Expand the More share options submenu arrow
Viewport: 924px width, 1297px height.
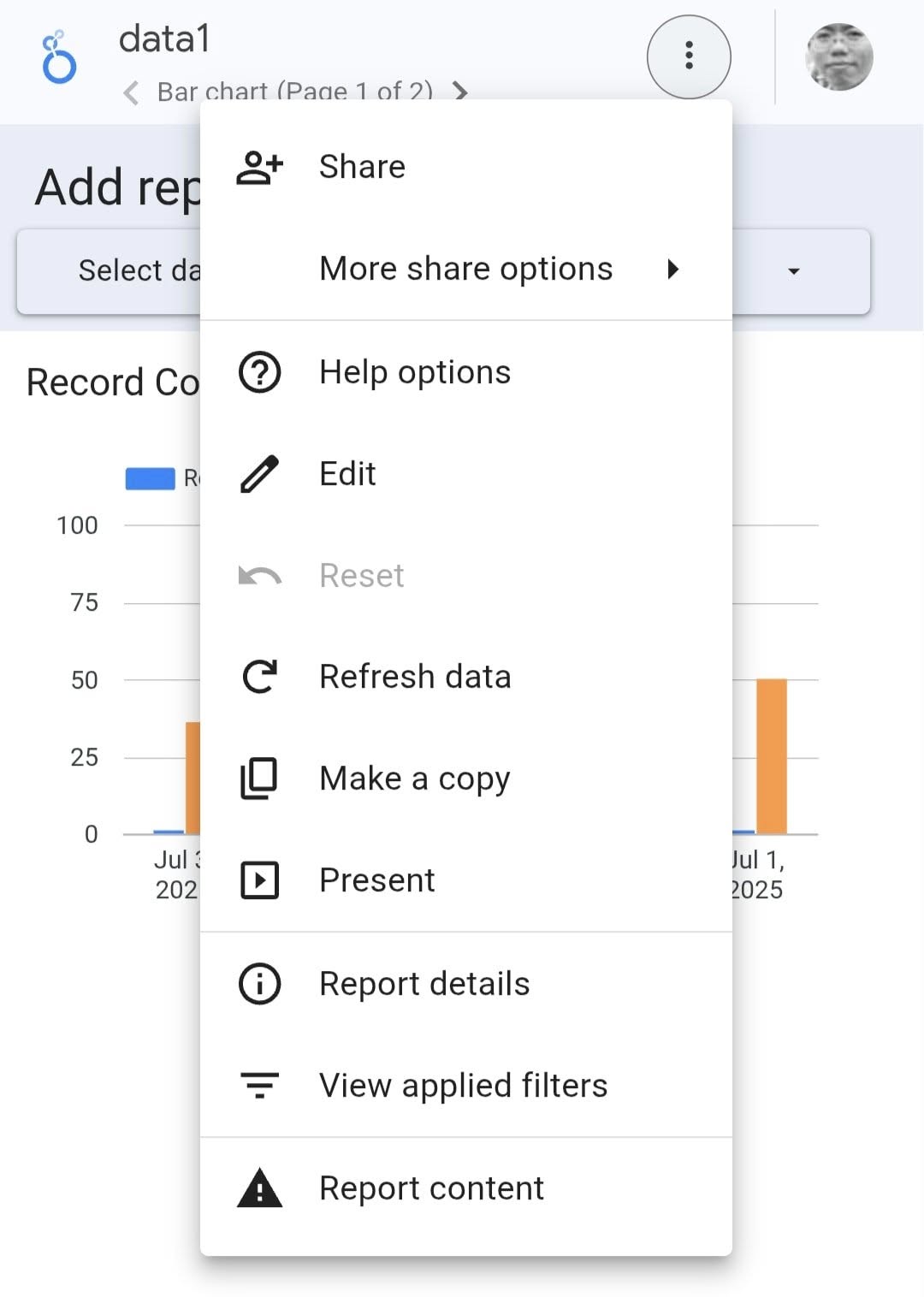coord(673,269)
